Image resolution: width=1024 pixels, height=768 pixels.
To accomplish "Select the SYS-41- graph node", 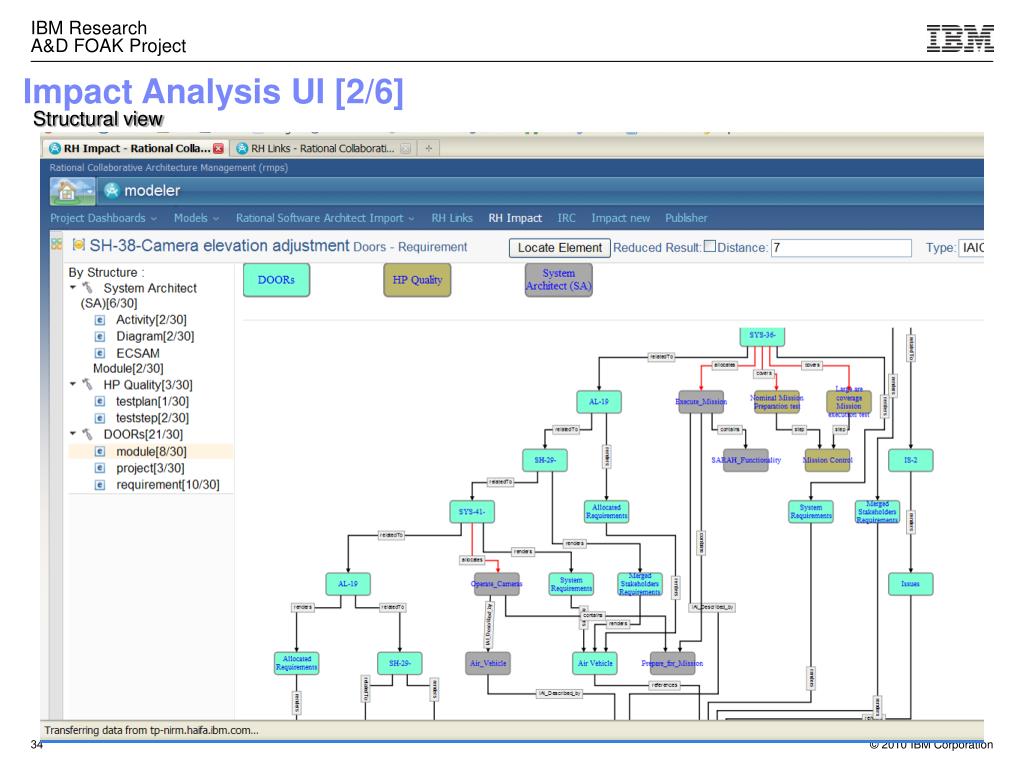I will pos(472,511).
